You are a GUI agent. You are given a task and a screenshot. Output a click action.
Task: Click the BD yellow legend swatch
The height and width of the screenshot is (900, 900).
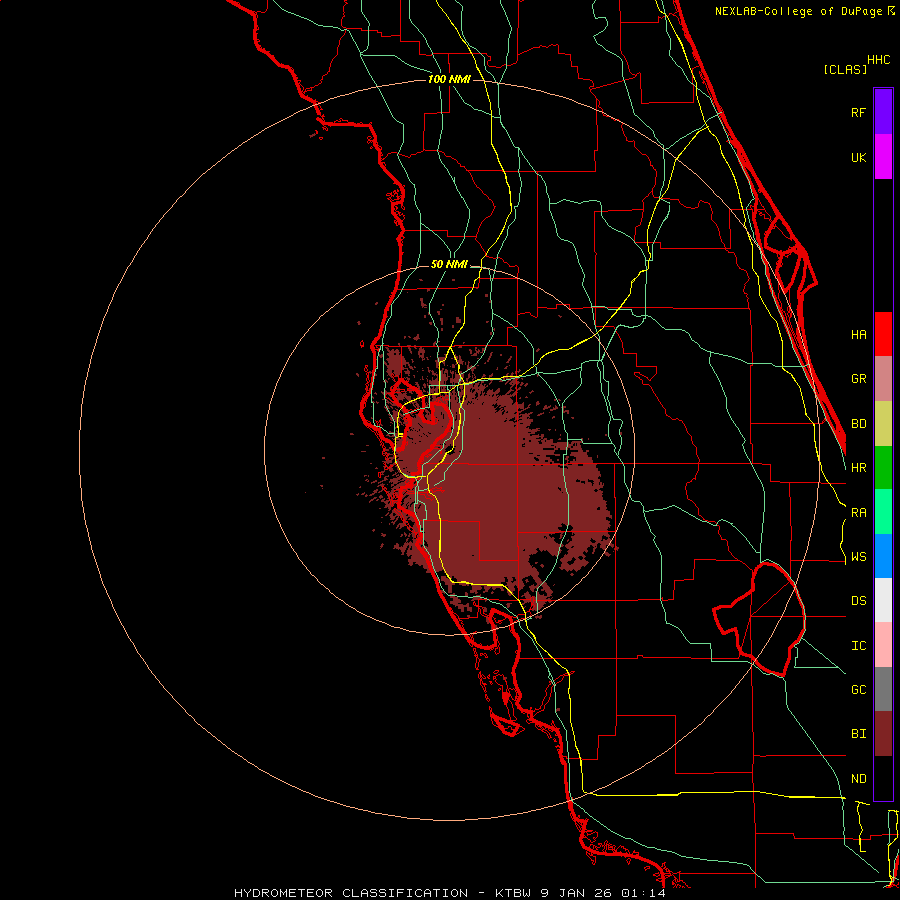tap(883, 424)
